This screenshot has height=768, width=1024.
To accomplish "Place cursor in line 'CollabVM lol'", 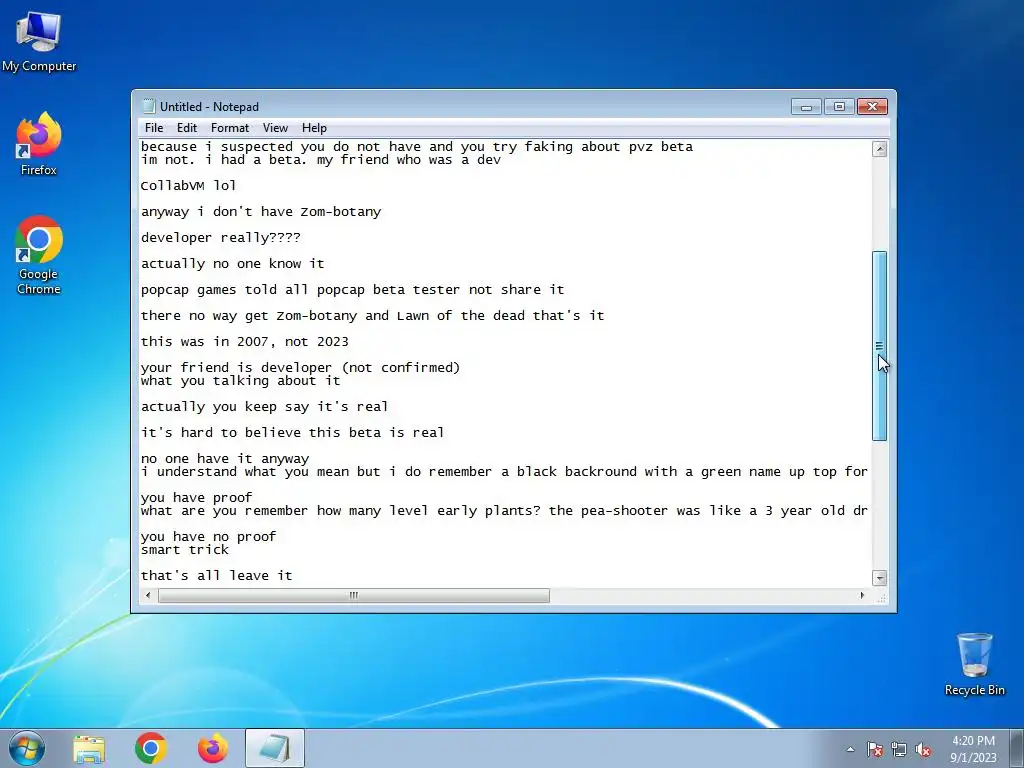I will pyautogui.click(x=188, y=185).
